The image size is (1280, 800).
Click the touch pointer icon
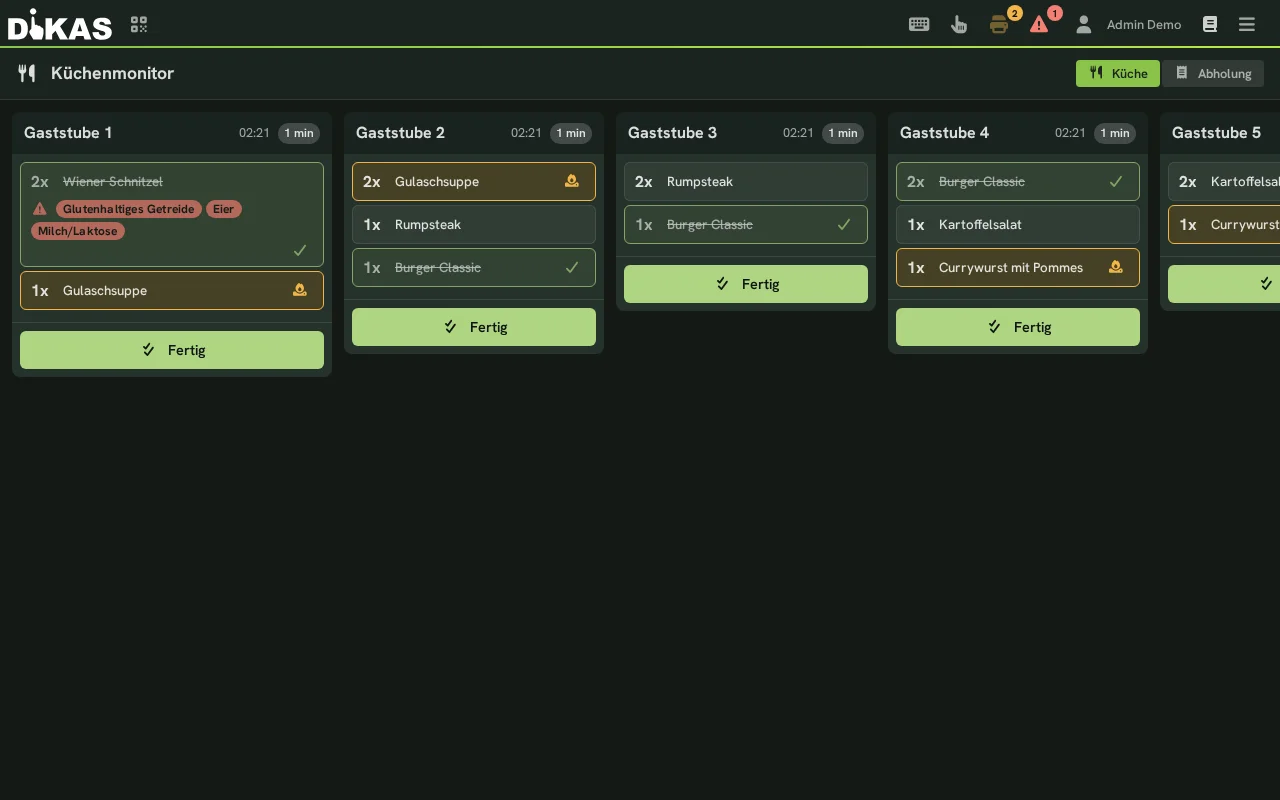point(959,24)
